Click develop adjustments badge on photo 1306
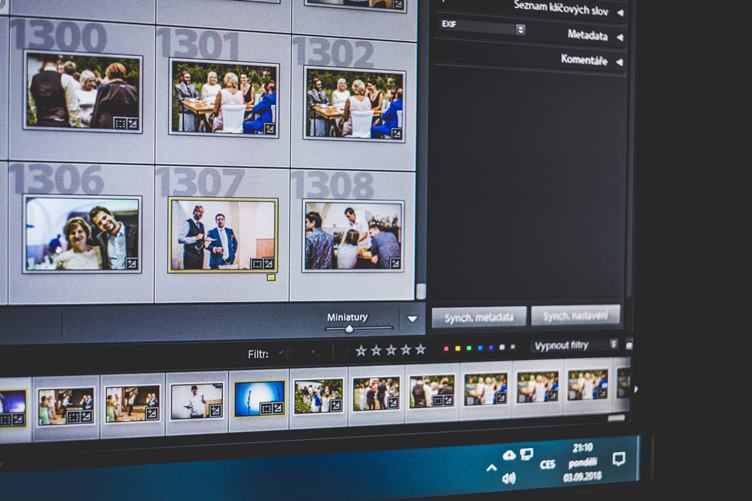The width and height of the screenshot is (752, 501). tap(131, 263)
